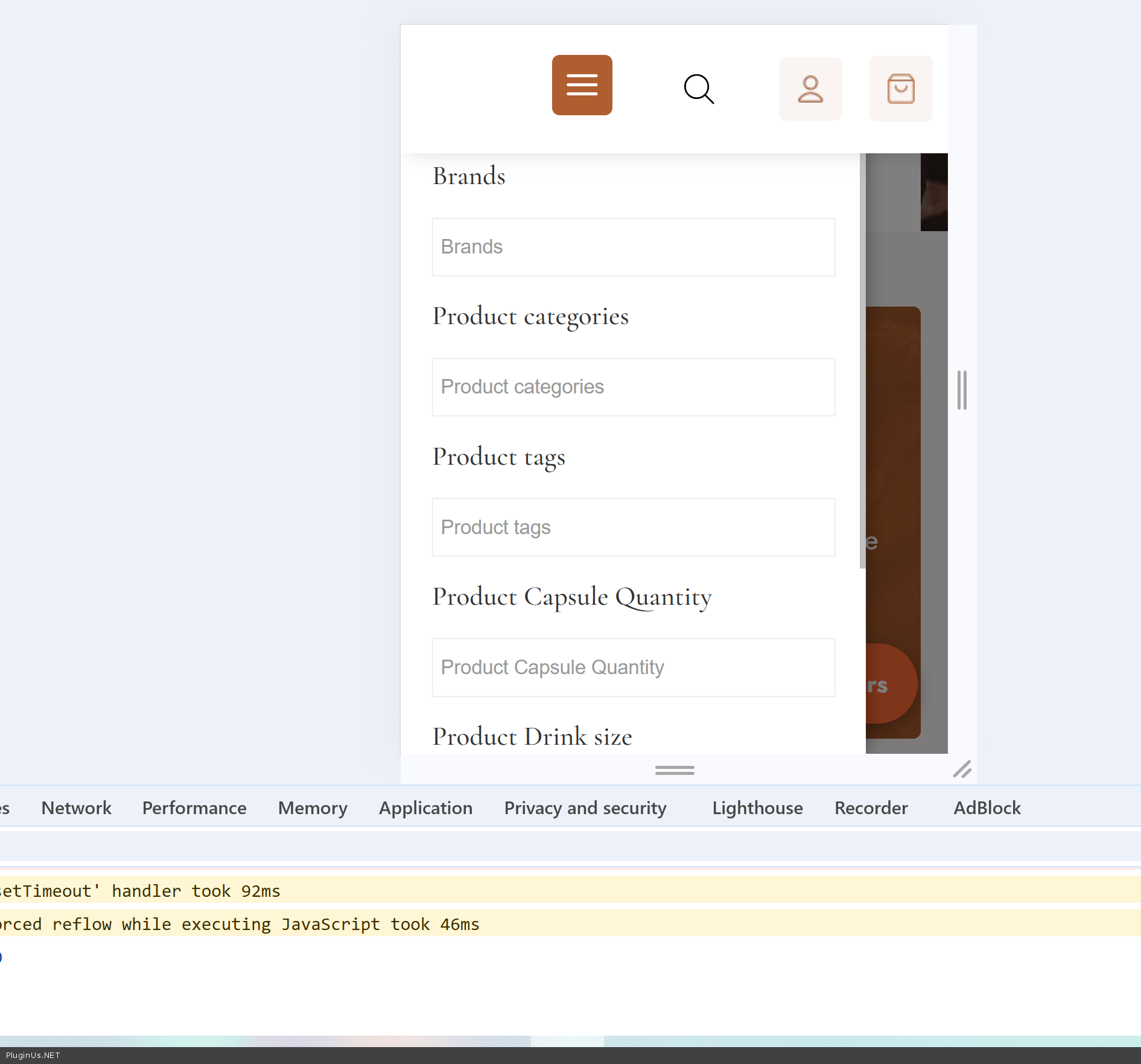Screen dimensions: 1141x1064
Task: Open the Performance tab
Action: (194, 808)
